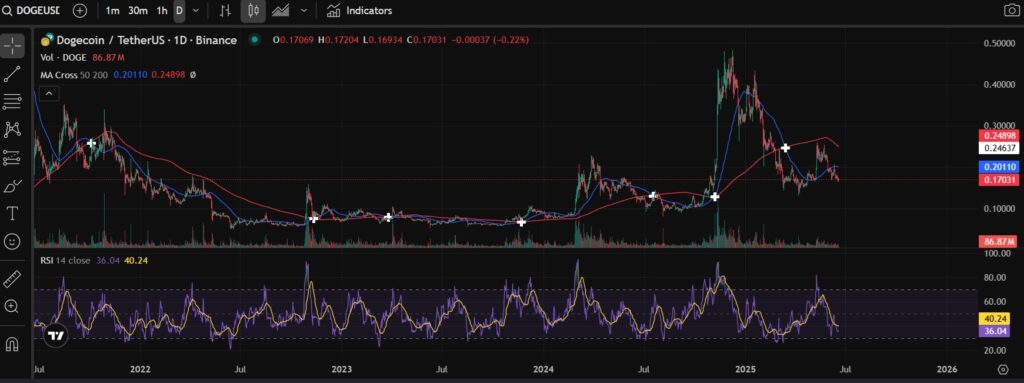Open the emoji icons tool
The image size is (1024, 383).
12,241
